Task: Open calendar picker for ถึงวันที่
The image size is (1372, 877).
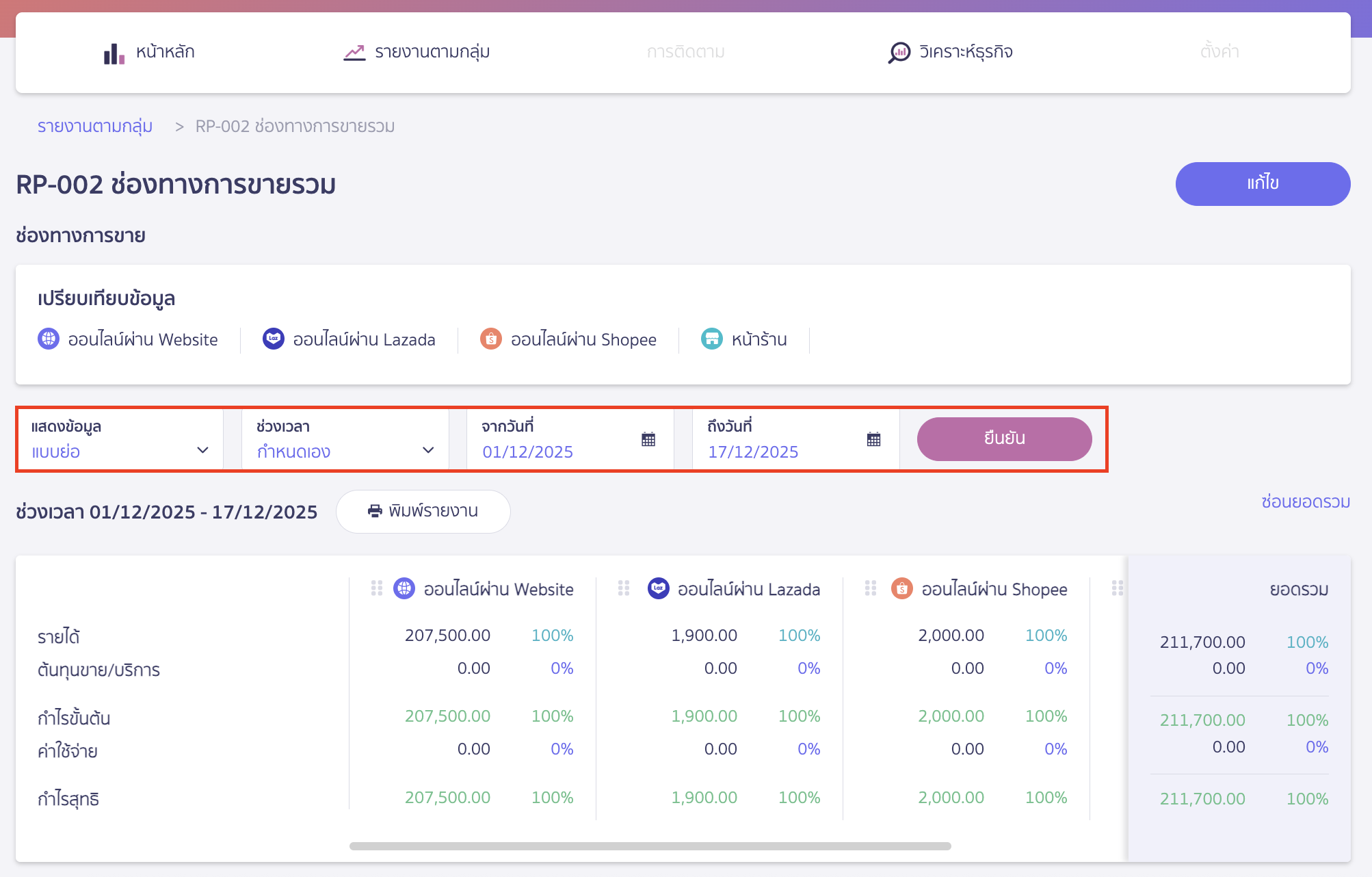Action: [x=873, y=439]
